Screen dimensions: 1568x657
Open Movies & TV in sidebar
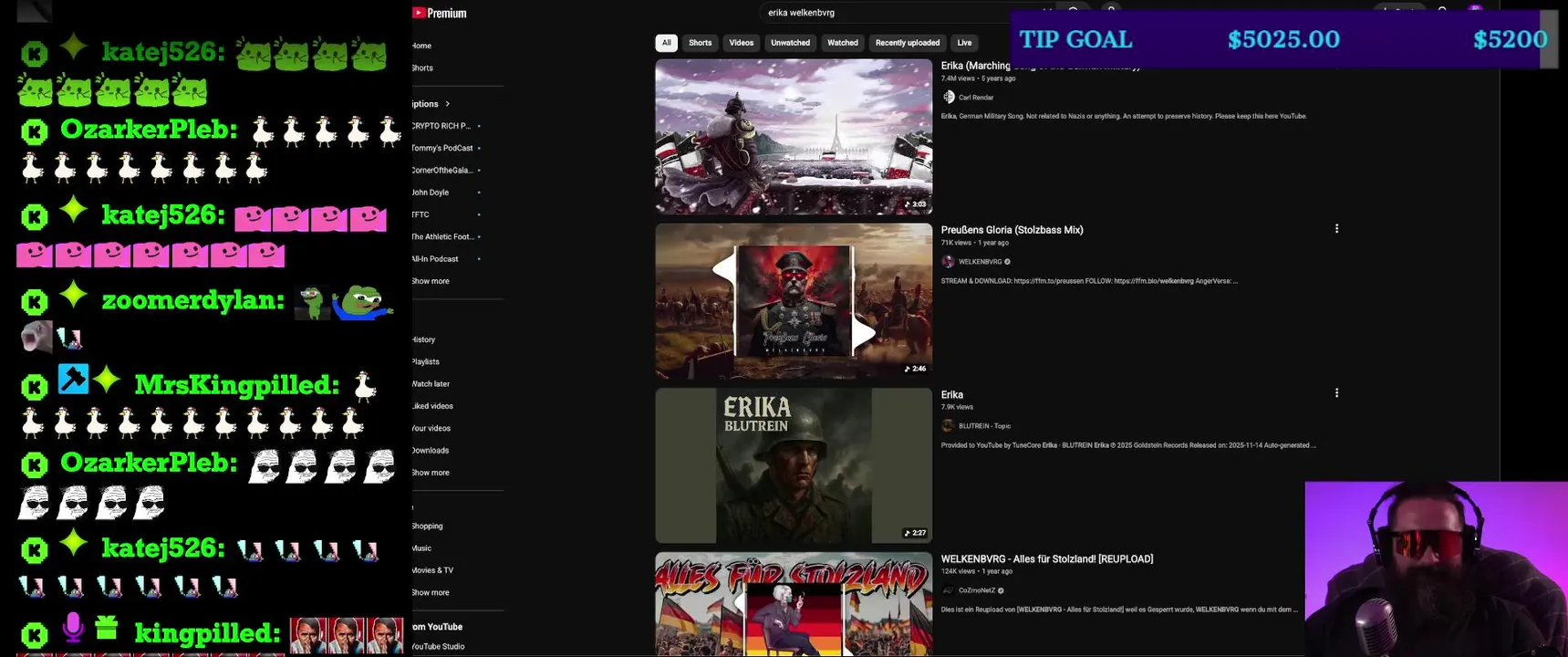pos(432,570)
